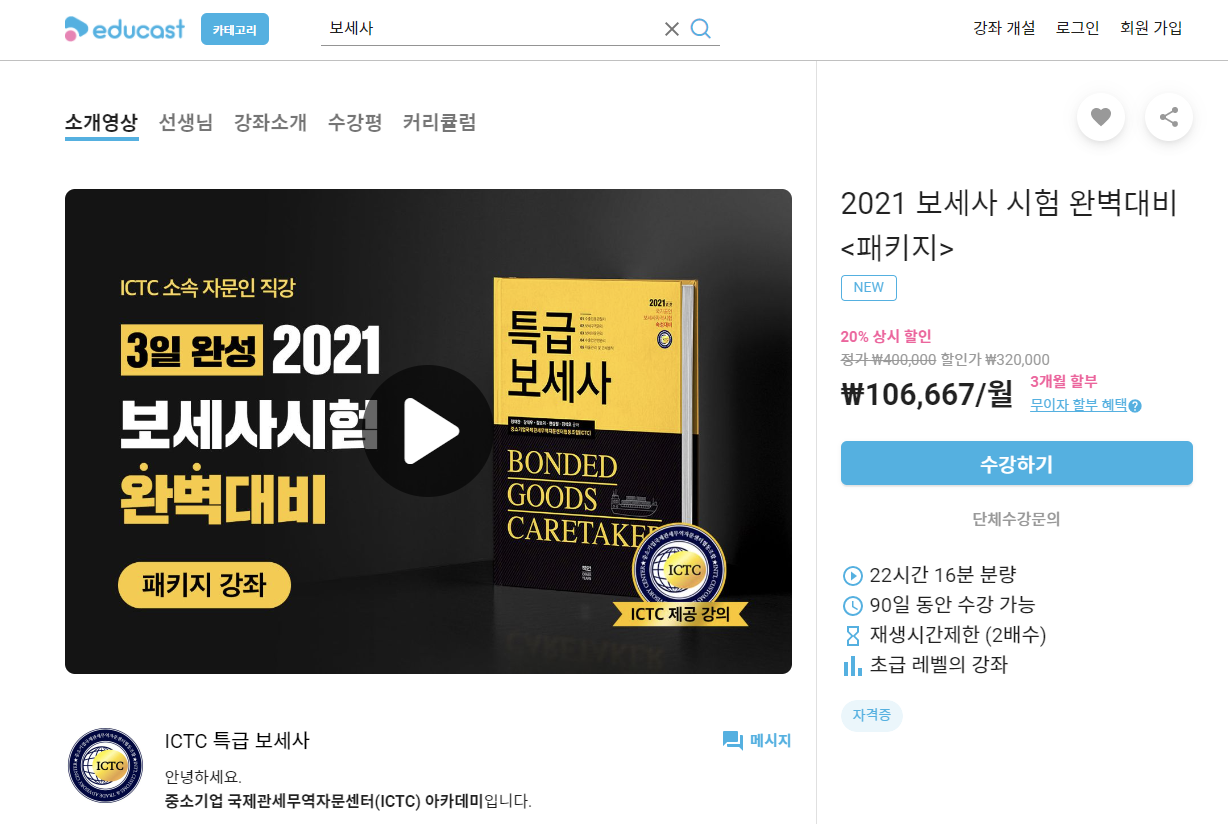Click the 로그인 link

[x=1078, y=28]
